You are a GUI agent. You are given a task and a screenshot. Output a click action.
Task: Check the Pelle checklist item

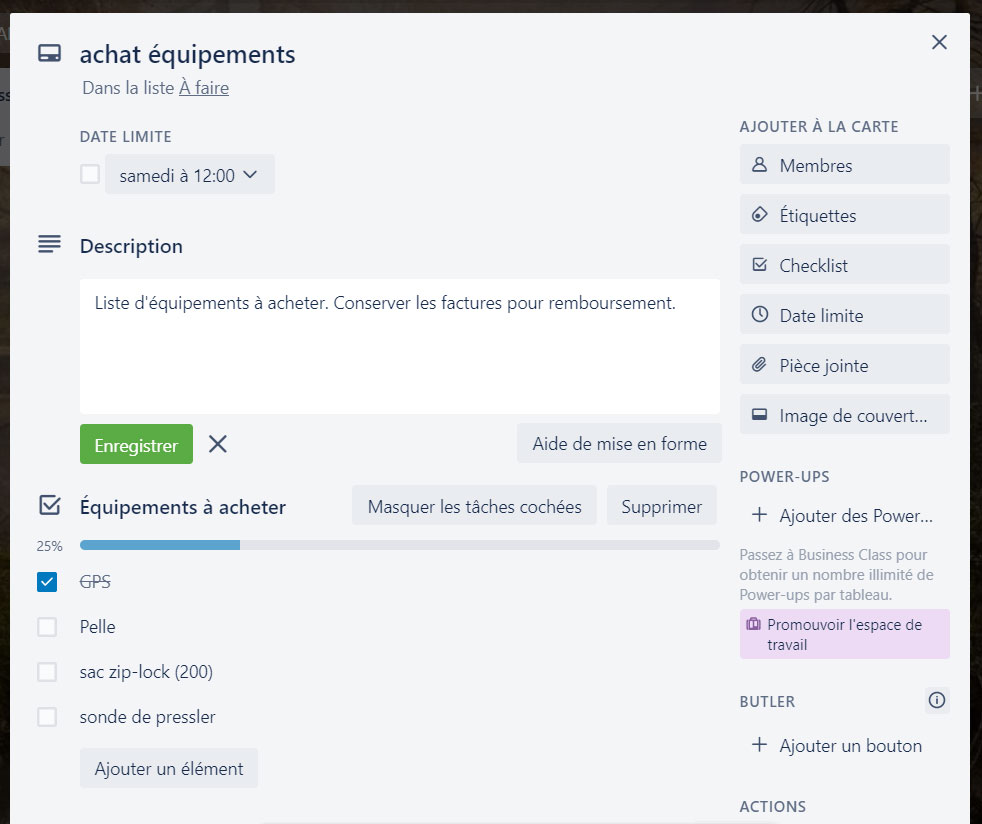pyautogui.click(x=47, y=627)
